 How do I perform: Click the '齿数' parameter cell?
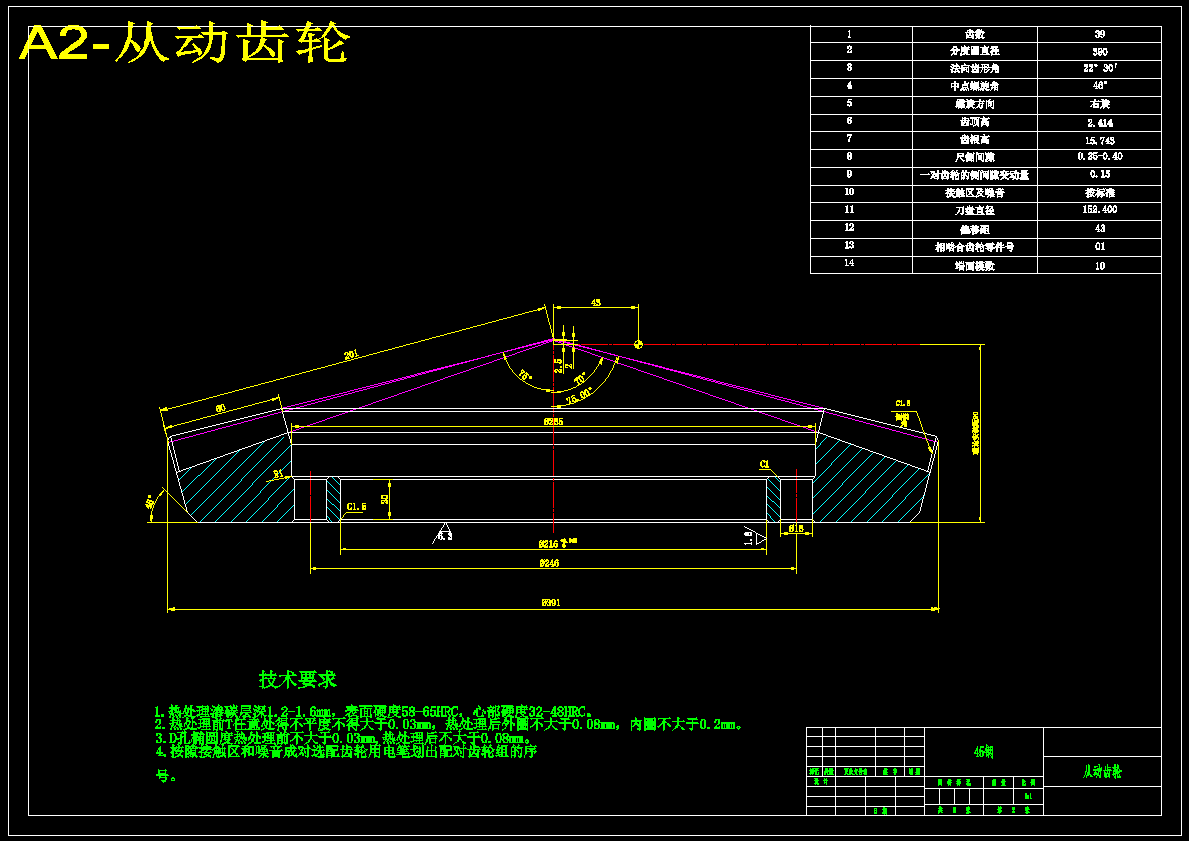click(x=974, y=34)
